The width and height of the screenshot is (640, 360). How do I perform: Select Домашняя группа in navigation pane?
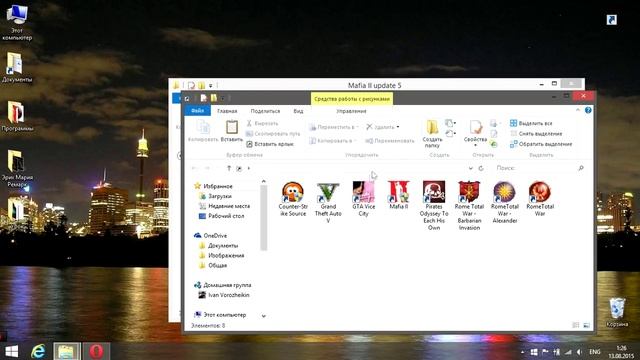[x=223, y=285]
